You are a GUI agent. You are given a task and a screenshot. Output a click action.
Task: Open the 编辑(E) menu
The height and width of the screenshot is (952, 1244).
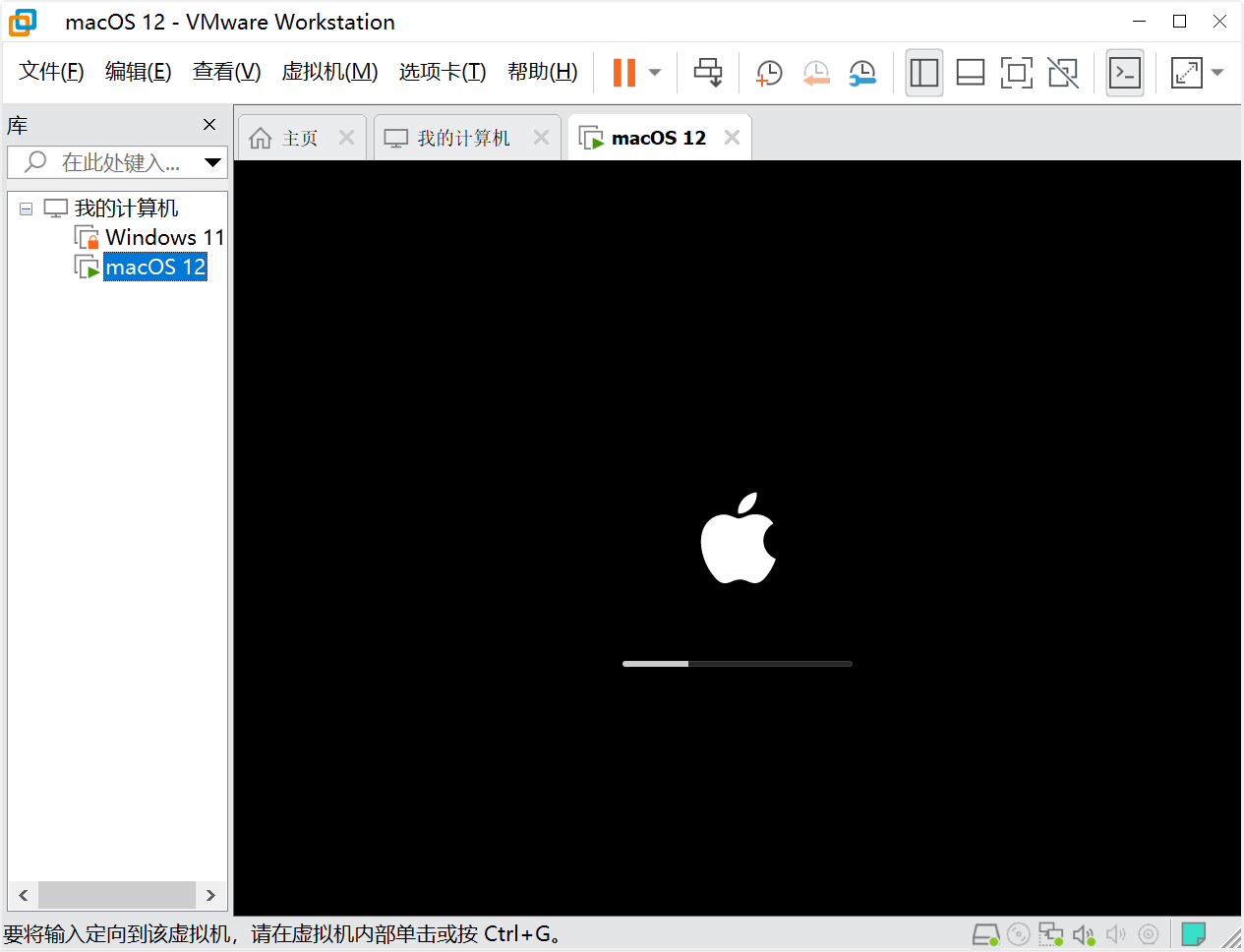(138, 72)
